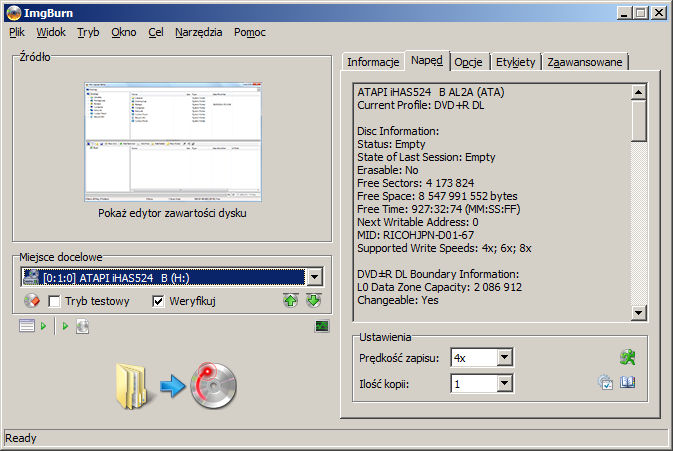
Task: Click the green running man write speed icon
Action: (628, 357)
